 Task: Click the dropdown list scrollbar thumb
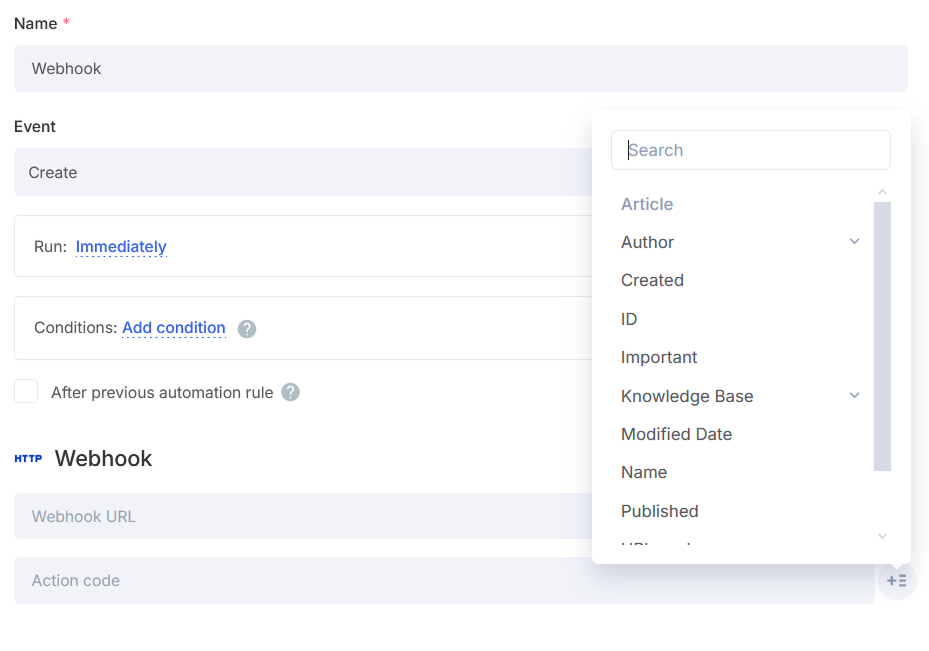click(x=882, y=335)
